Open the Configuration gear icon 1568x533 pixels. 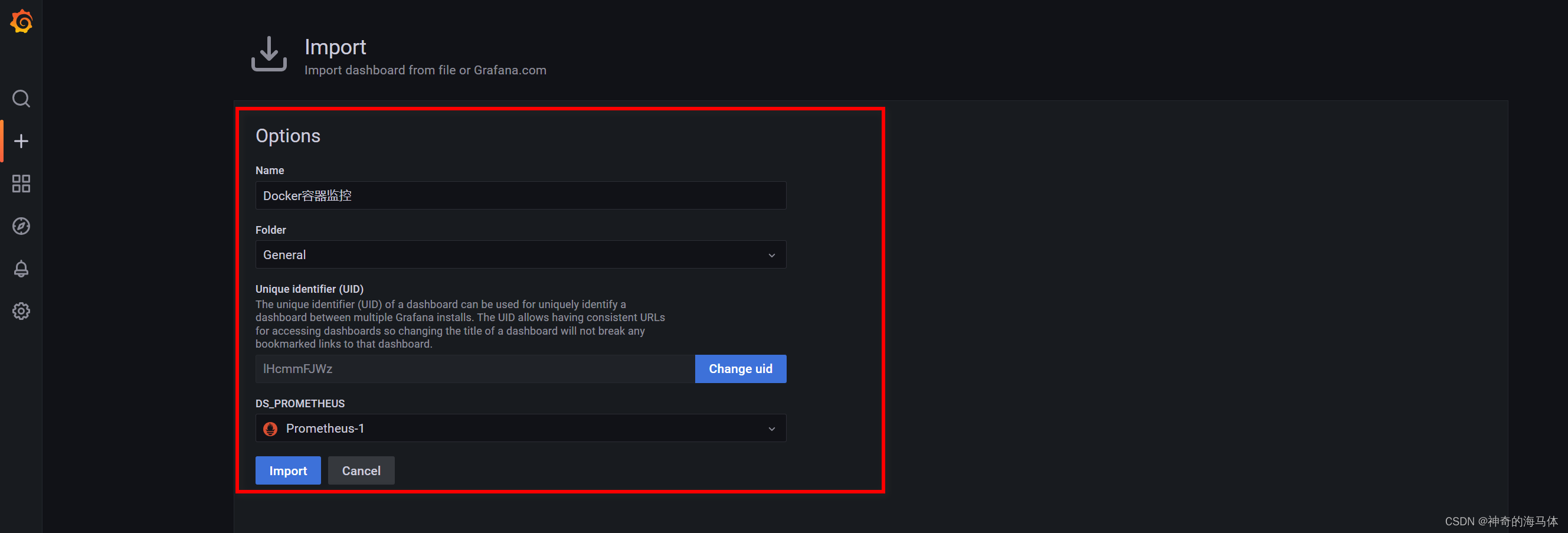pyautogui.click(x=21, y=311)
